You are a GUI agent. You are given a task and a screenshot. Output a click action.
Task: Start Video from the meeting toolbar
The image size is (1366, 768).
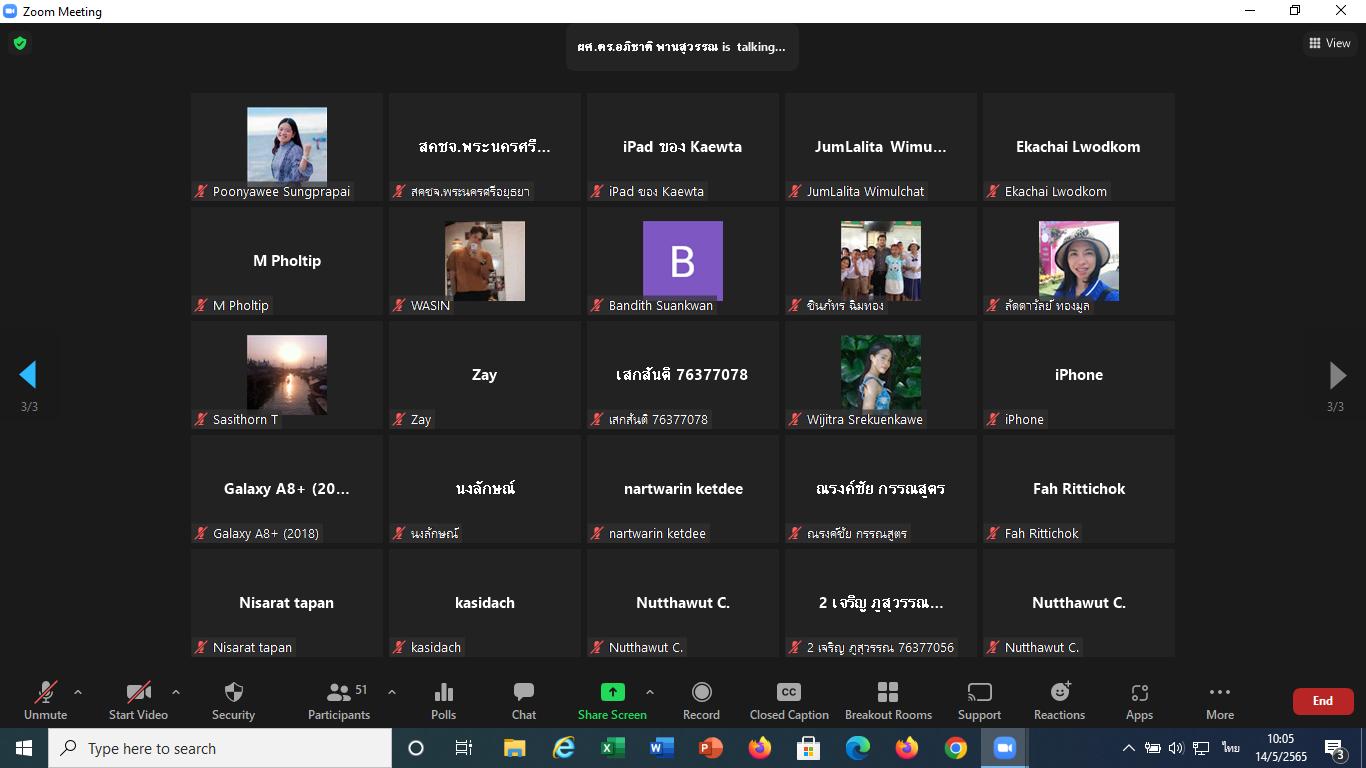tap(138, 700)
